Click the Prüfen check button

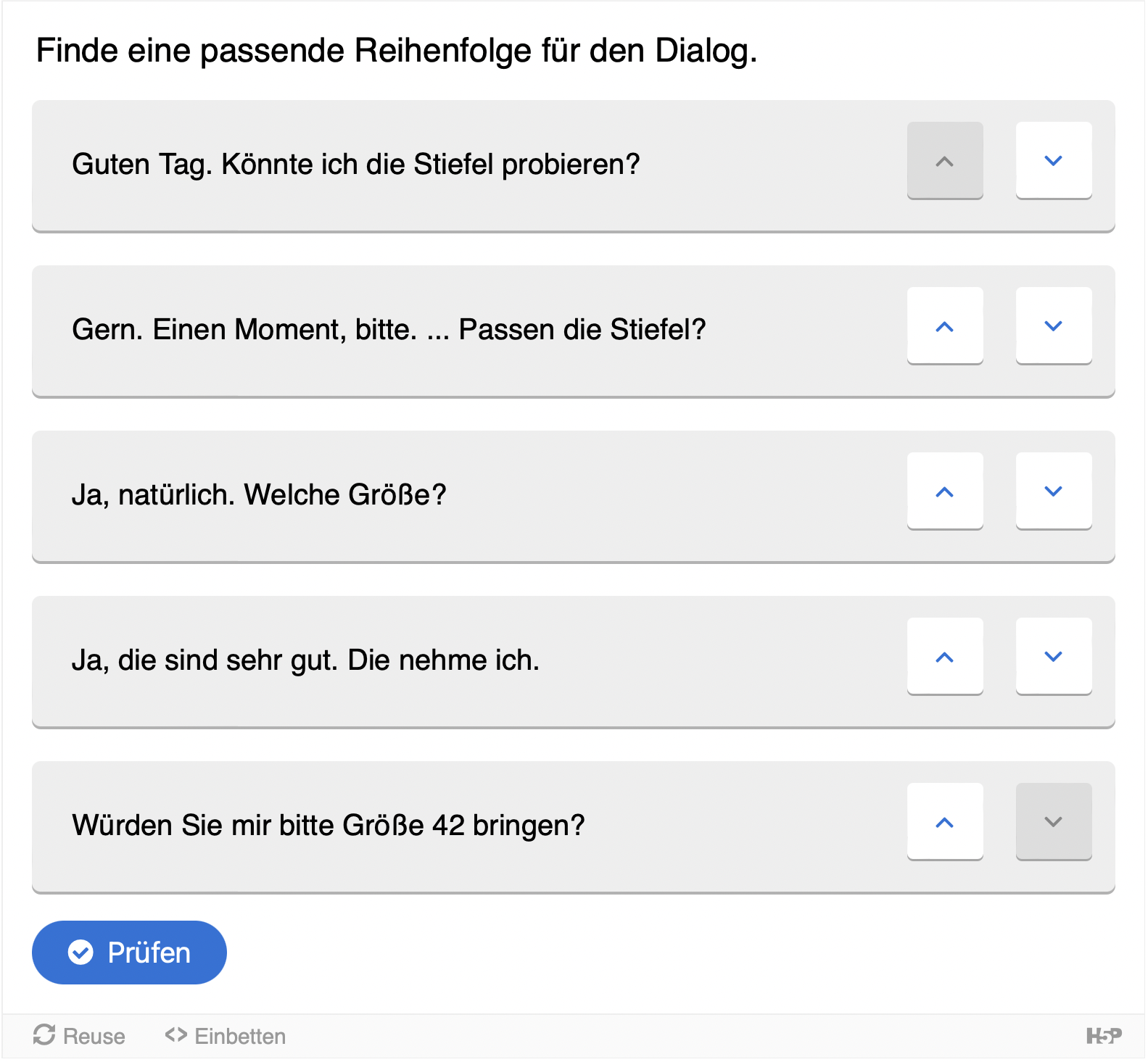tap(129, 953)
